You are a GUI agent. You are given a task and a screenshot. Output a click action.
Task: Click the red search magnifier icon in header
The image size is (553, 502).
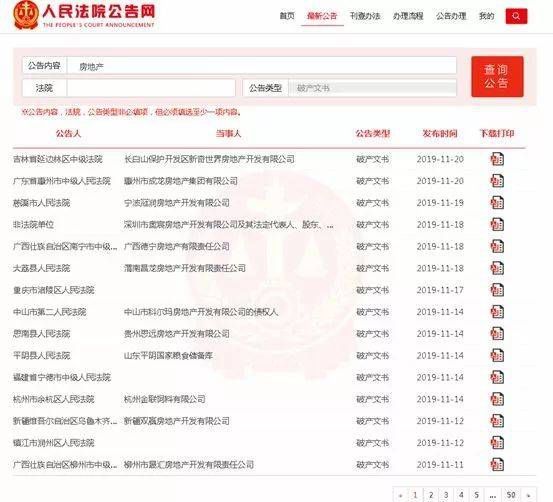coord(516,16)
